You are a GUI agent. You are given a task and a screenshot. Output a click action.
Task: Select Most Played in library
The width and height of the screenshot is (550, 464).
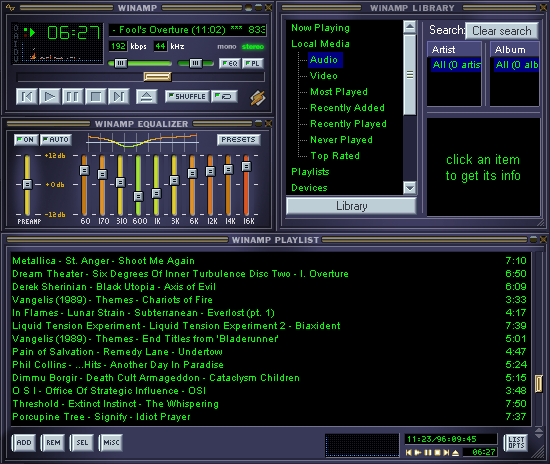[339, 92]
